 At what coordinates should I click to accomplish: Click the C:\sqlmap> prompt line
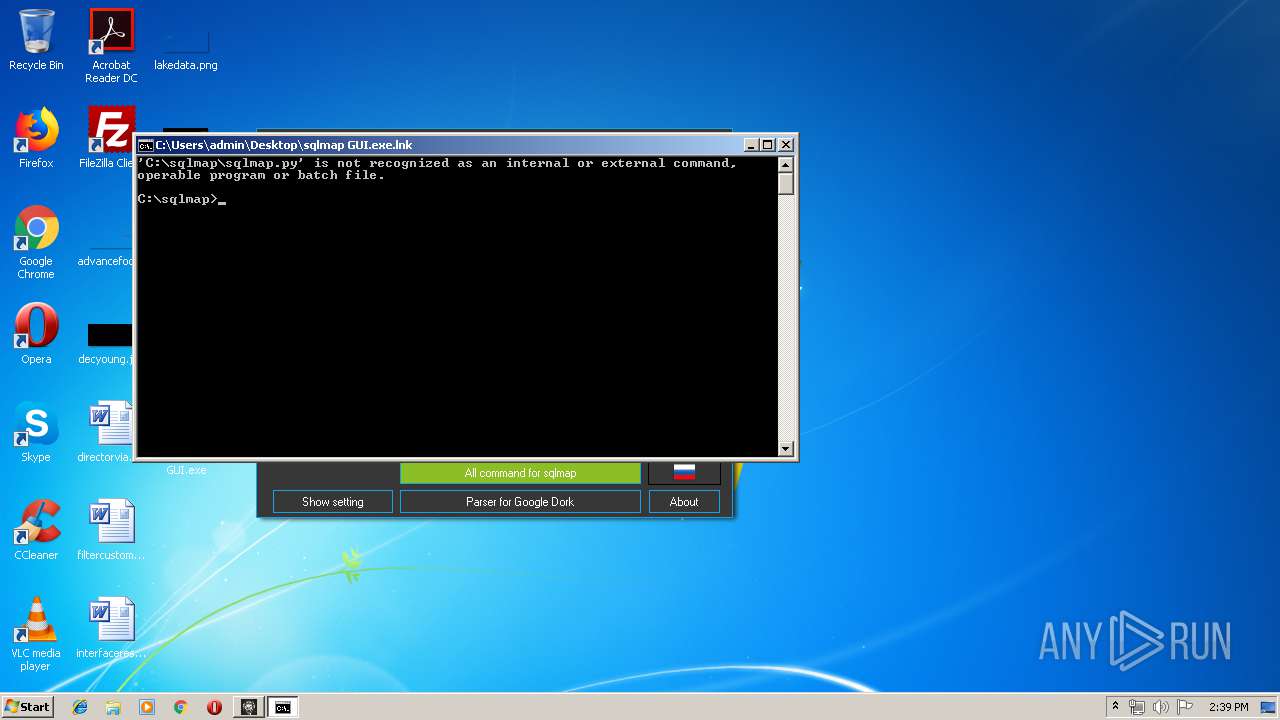tap(182, 199)
